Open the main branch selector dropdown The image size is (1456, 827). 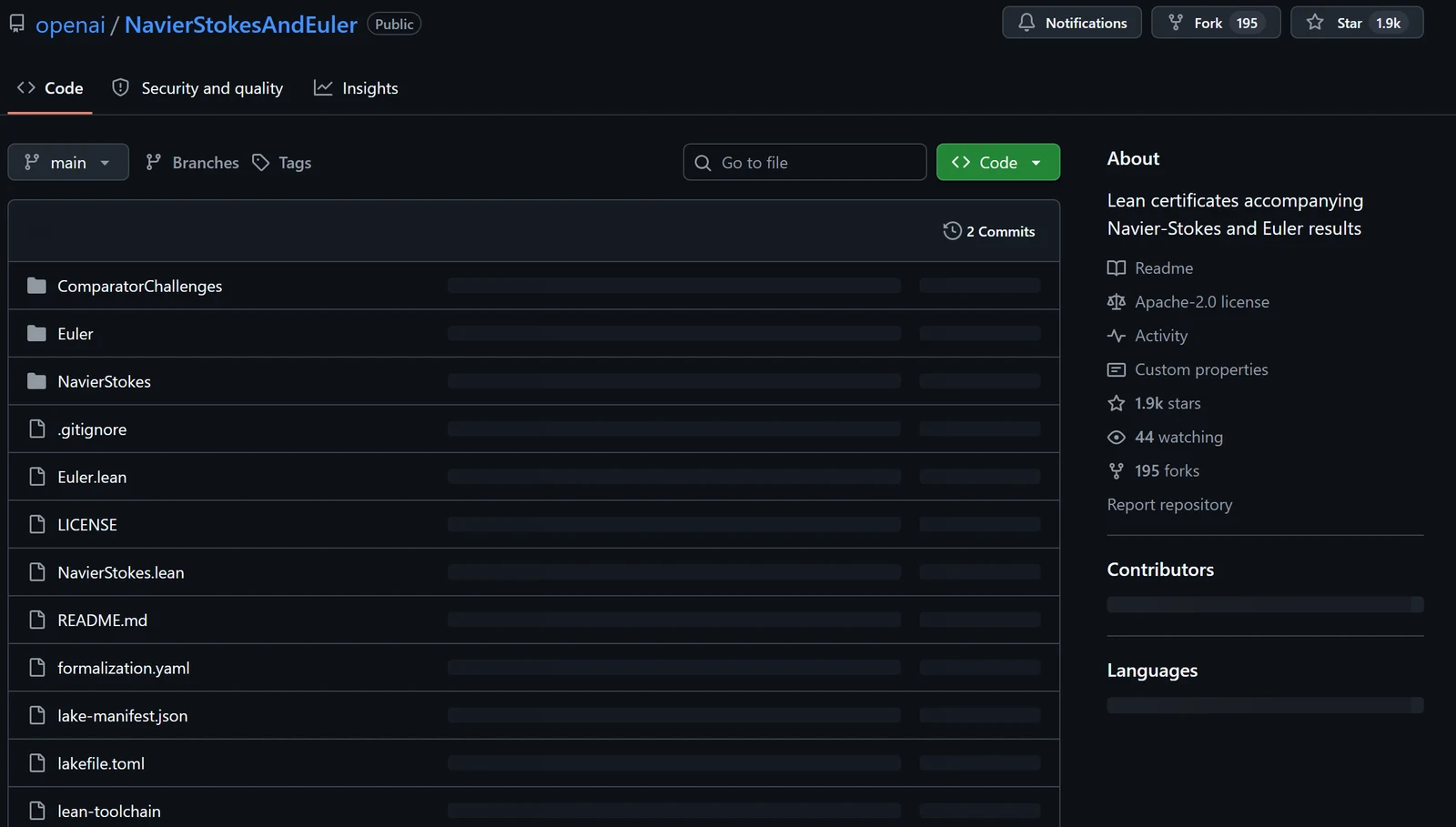pyautogui.click(x=68, y=162)
